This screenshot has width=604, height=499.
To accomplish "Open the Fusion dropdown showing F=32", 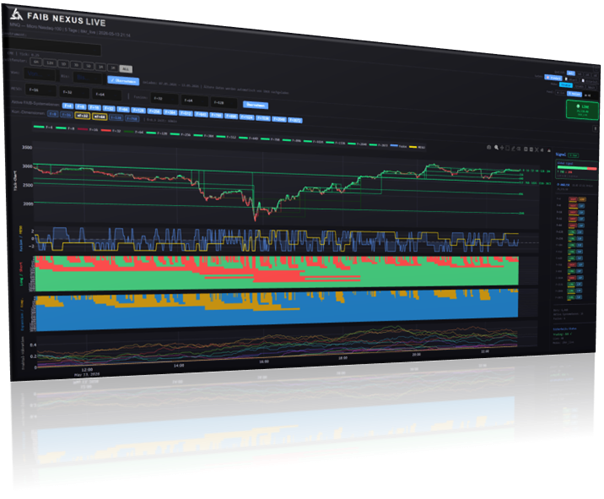I will [x=164, y=98].
